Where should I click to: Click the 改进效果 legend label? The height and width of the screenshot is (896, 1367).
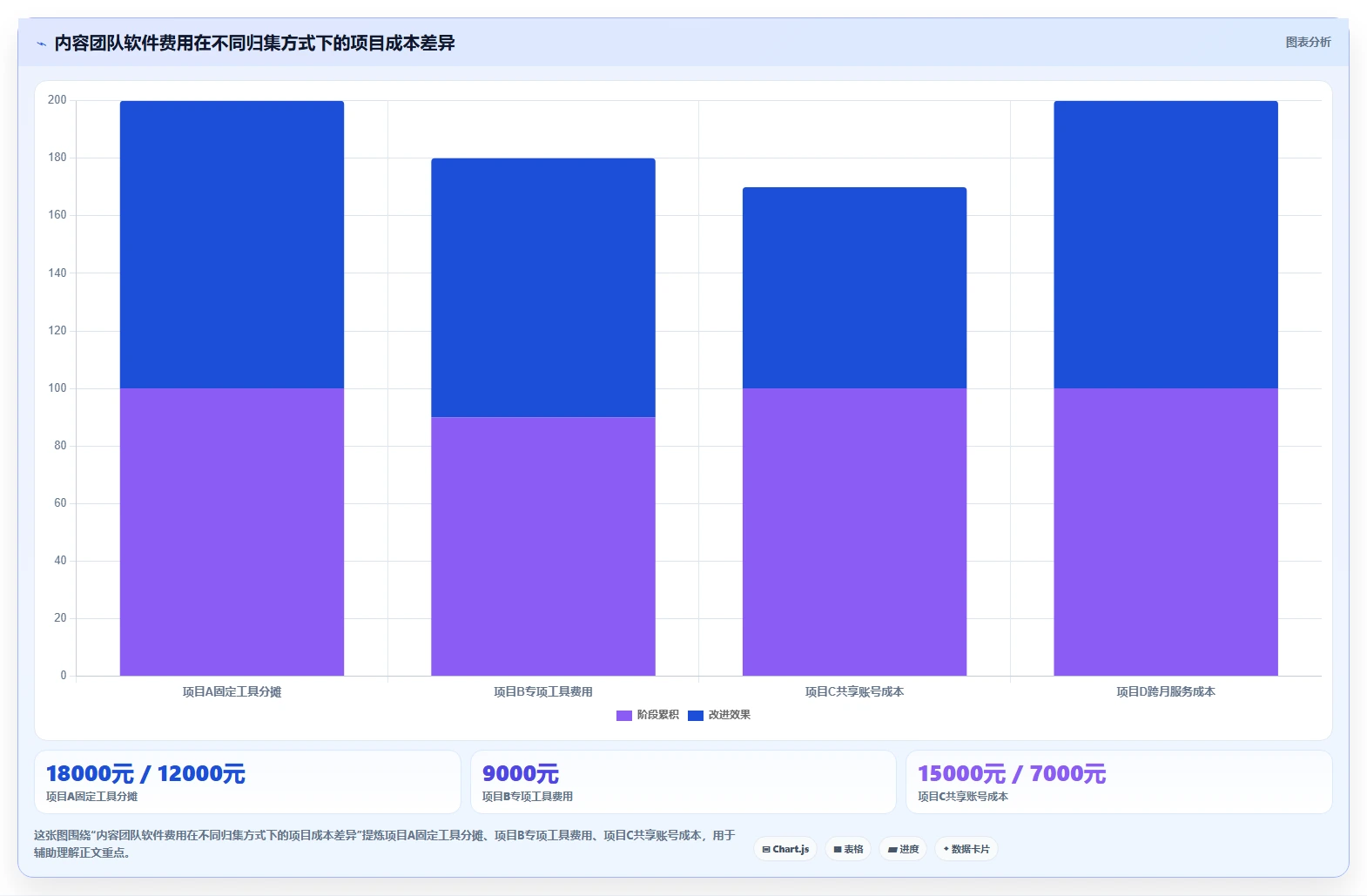click(729, 715)
